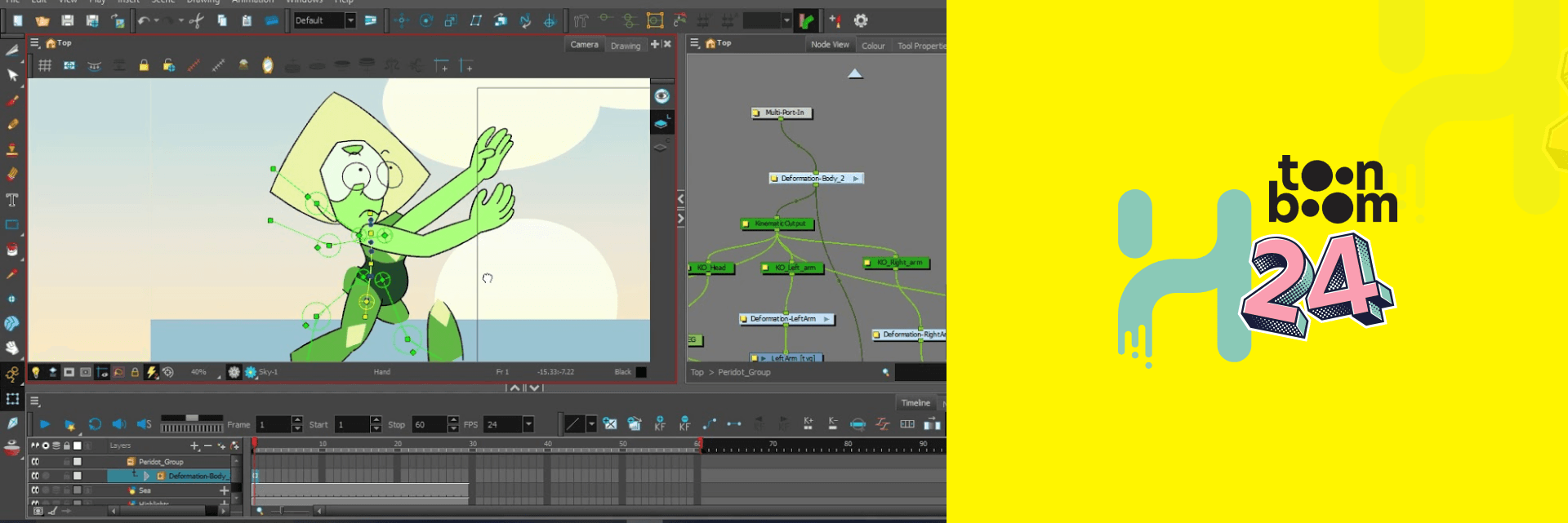The image size is (1568, 523).
Task: Click the gold mirror view icon
Action: (x=268, y=65)
